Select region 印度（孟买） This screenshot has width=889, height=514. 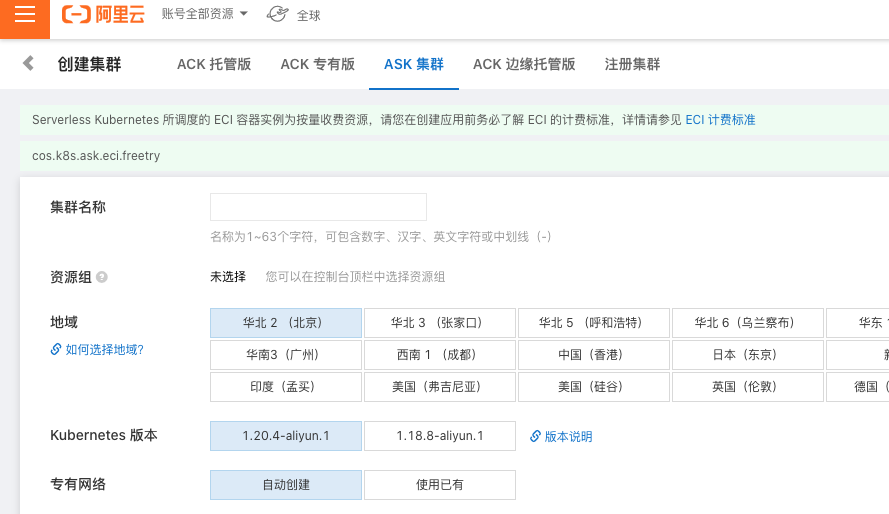286,386
